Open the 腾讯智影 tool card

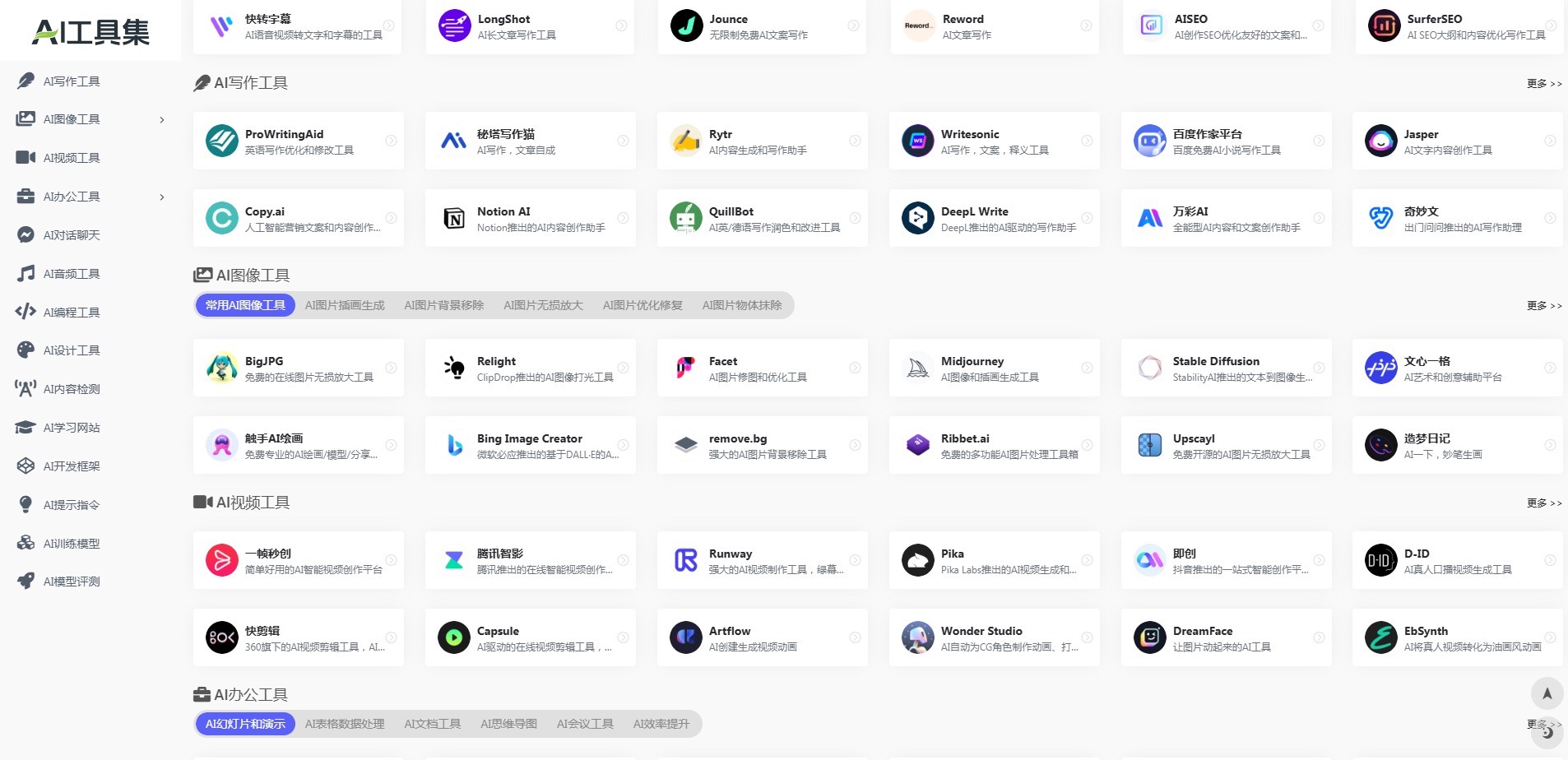coord(531,560)
